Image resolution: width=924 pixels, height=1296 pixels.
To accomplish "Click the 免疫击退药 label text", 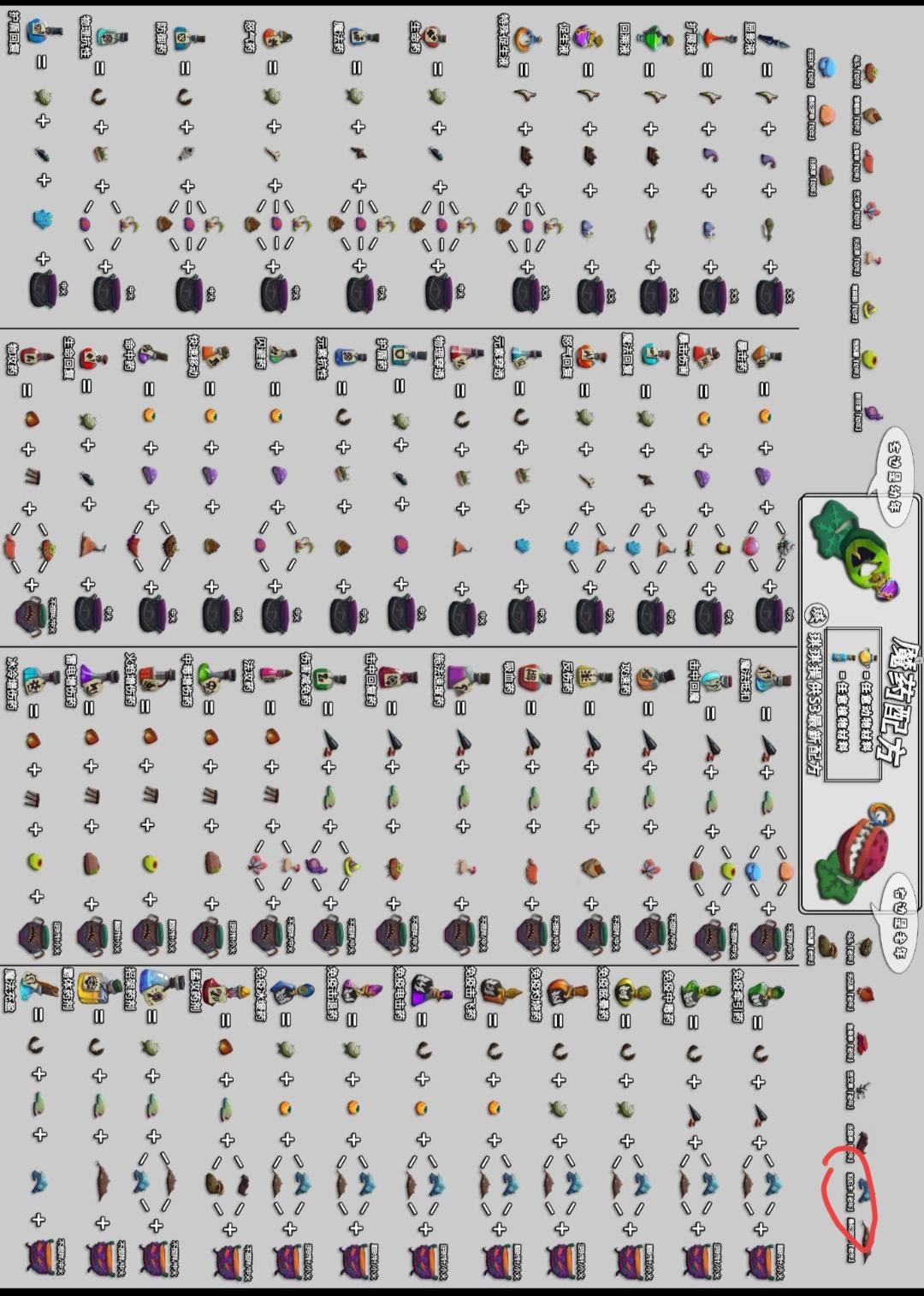I will click(333, 994).
